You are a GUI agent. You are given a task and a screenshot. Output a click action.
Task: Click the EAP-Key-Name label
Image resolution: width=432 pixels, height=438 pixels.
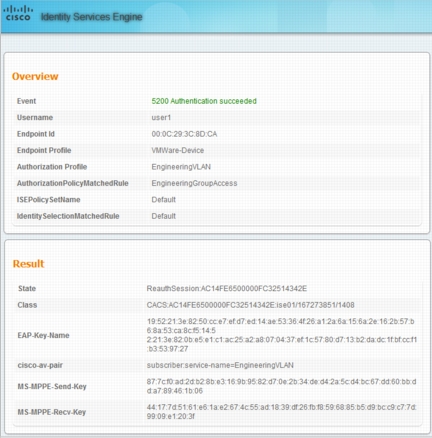click(x=43, y=335)
